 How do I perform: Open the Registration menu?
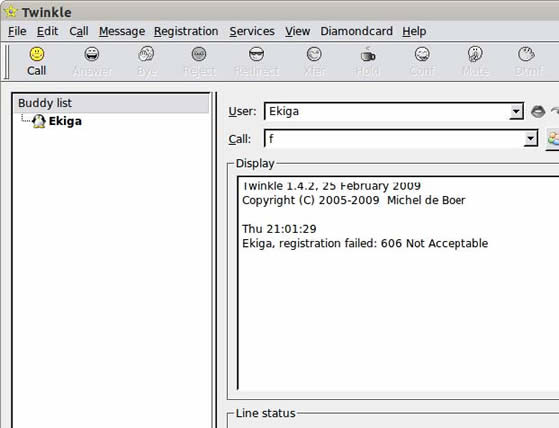[186, 31]
